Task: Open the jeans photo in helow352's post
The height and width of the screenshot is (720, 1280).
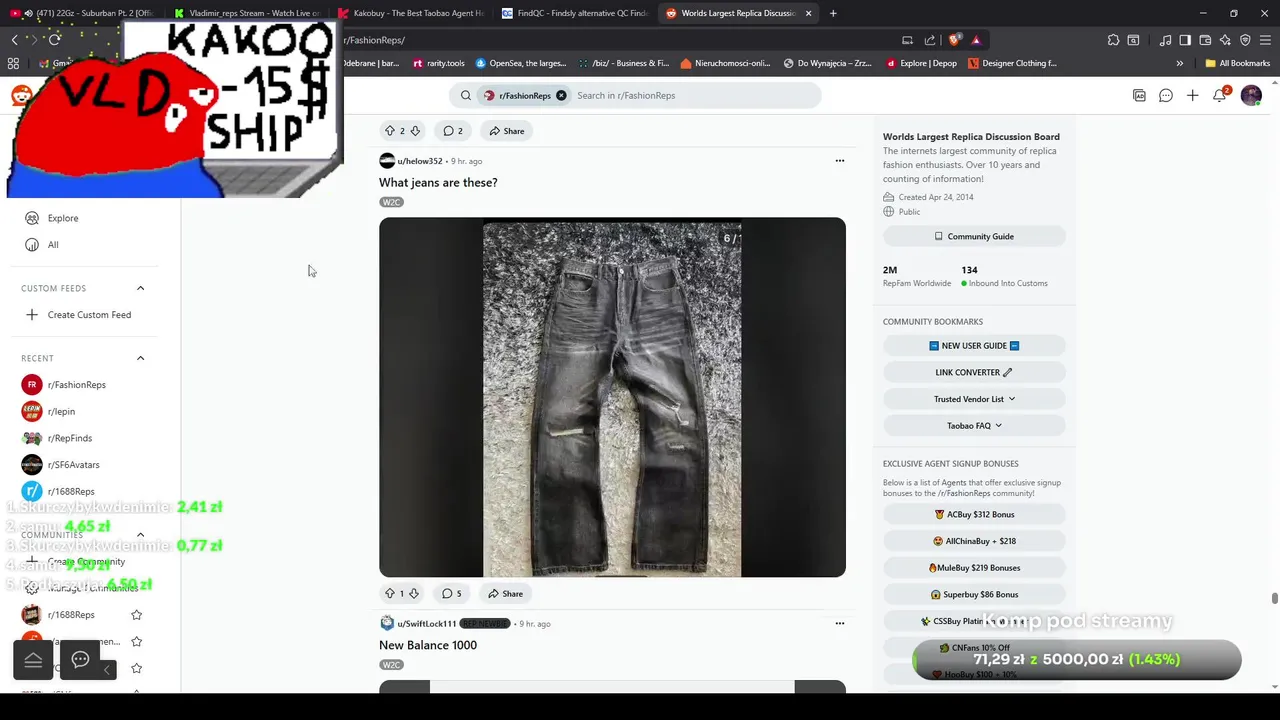Action: (x=612, y=397)
